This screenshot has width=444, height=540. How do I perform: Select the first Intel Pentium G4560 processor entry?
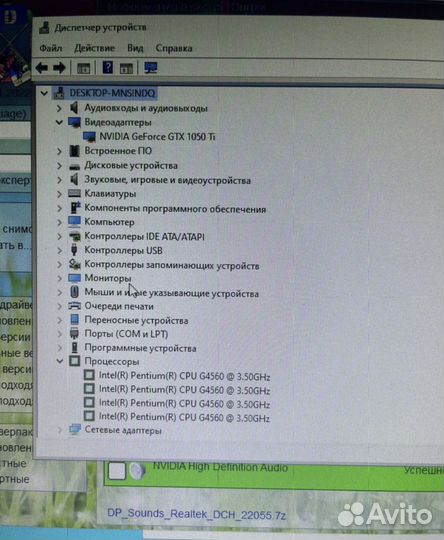coord(184,376)
